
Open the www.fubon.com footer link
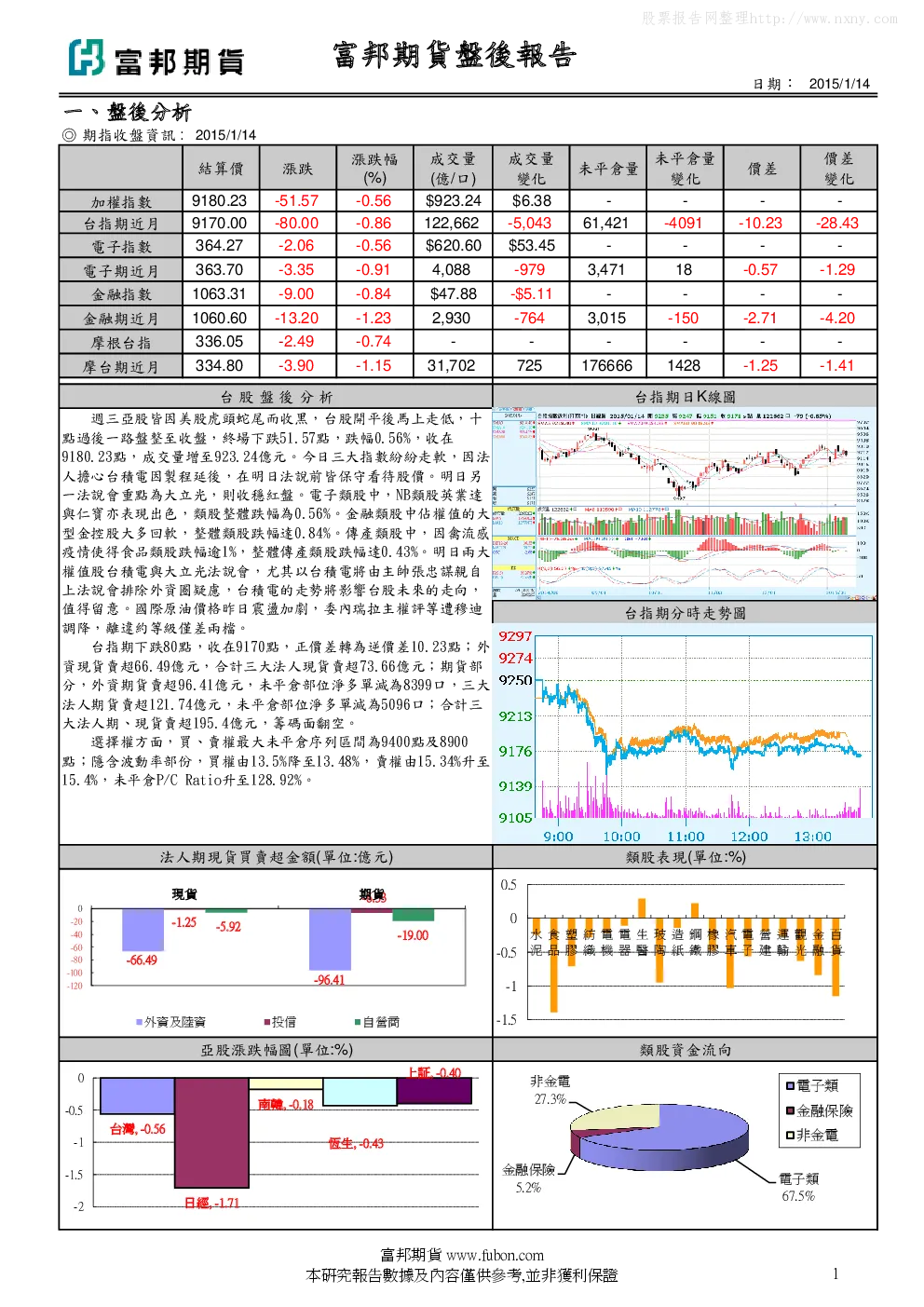click(495, 1255)
